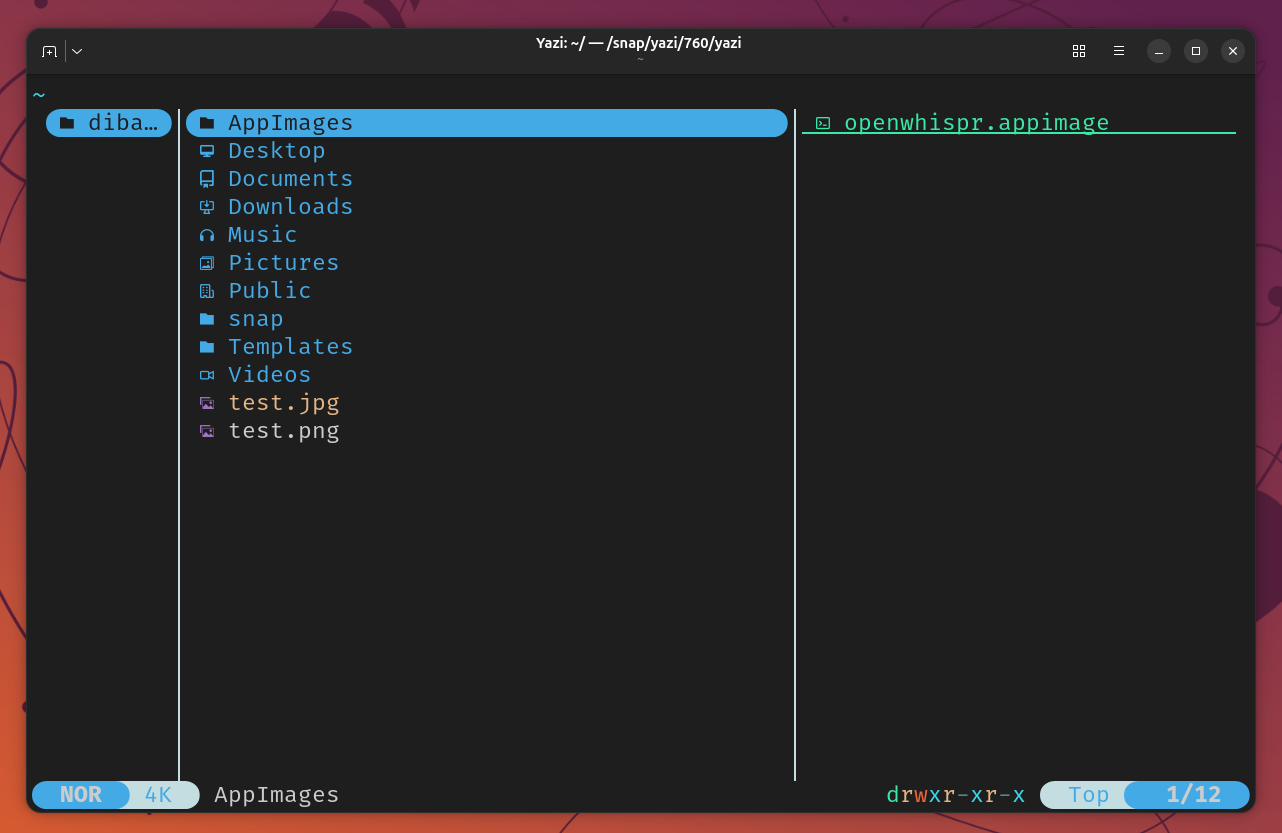The width and height of the screenshot is (1282, 833).
Task: Click the building icon beside Public
Action: tap(207, 291)
